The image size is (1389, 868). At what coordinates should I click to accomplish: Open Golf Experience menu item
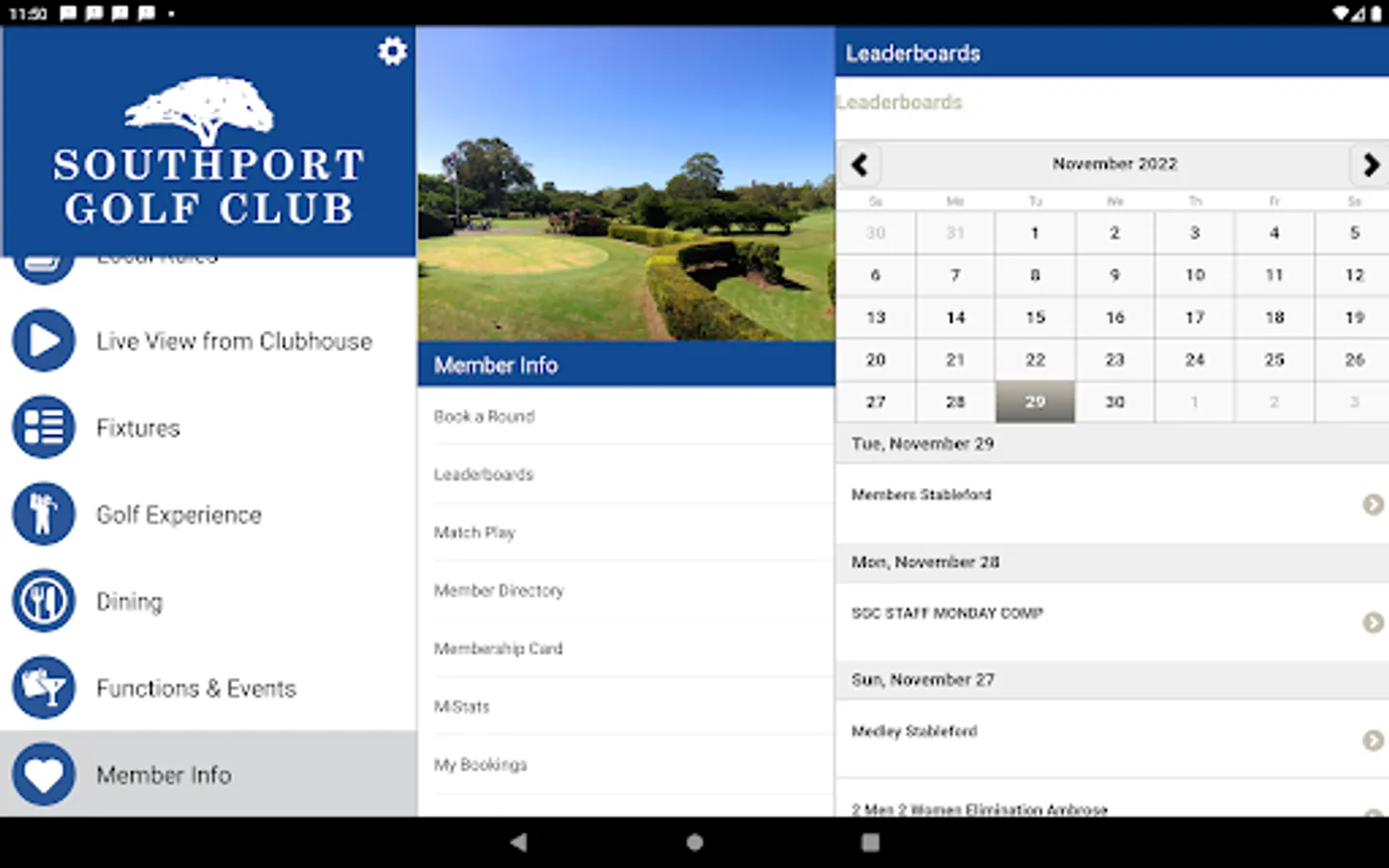[x=208, y=514]
